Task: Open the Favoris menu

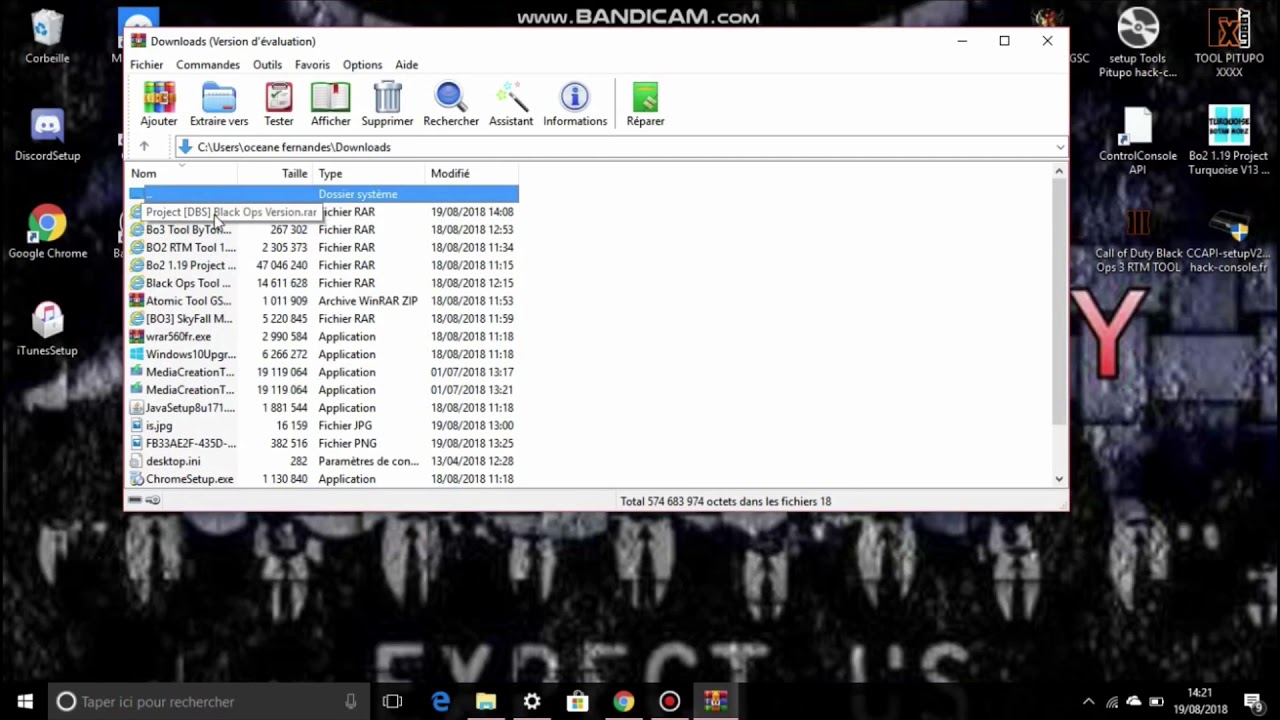Action: coord(312,64)
